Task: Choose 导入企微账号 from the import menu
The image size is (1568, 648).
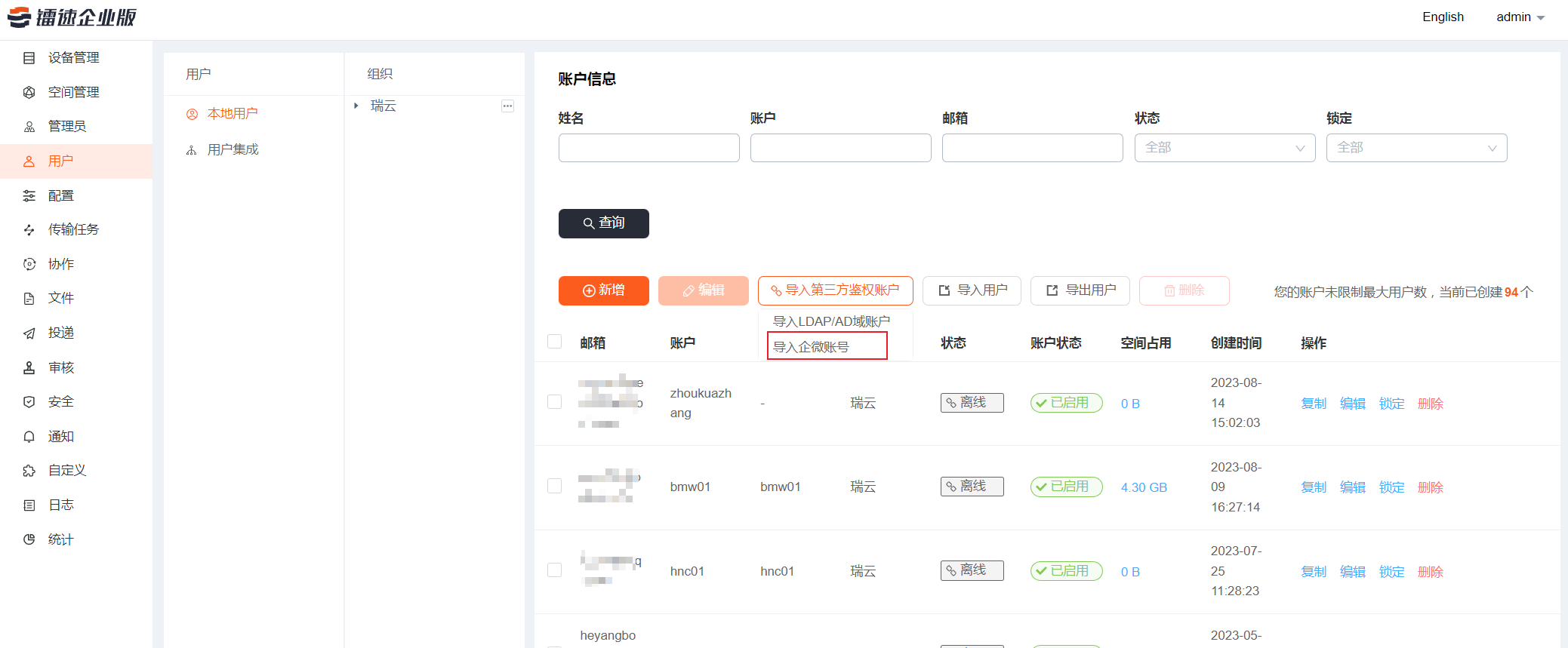Action: coord(812,347)
